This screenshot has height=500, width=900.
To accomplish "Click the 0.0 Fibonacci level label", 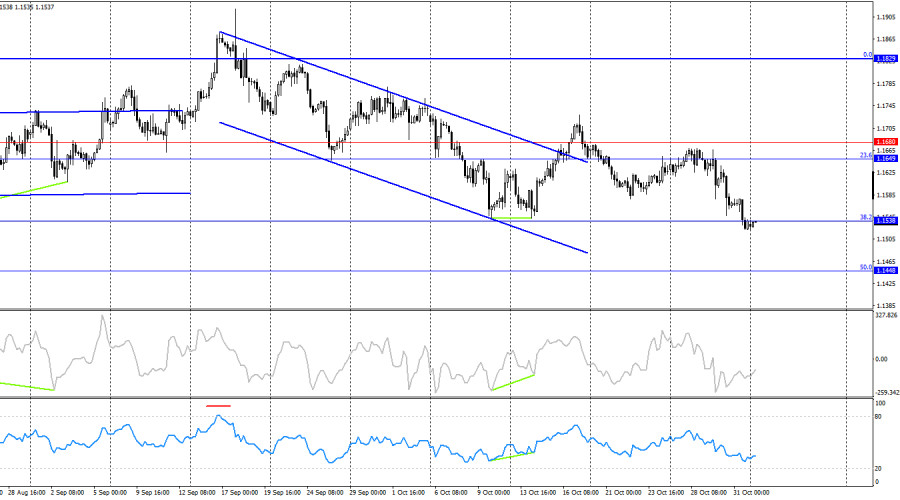I will (x=867, y=55).
